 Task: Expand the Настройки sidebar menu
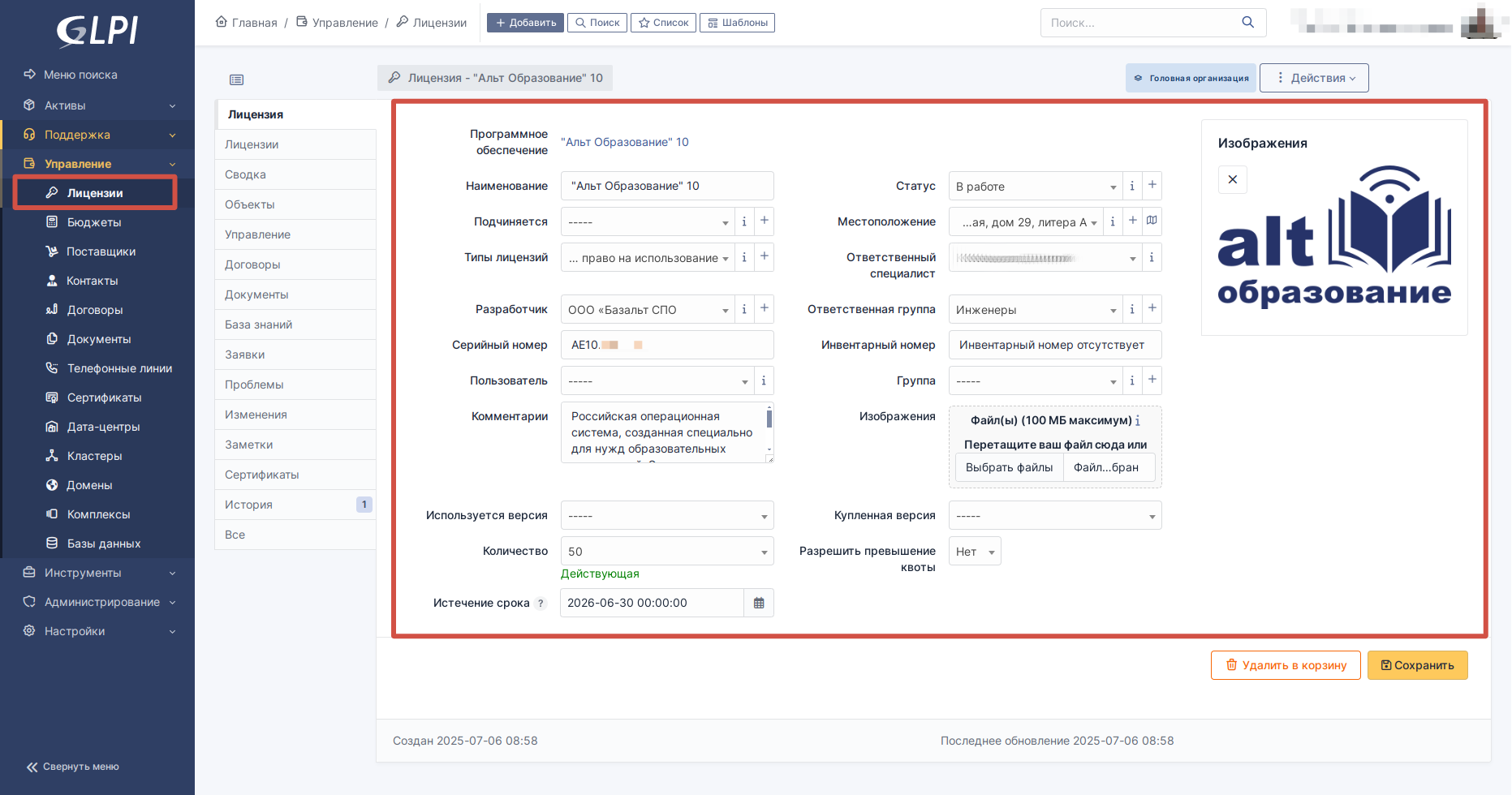(97, 631)
